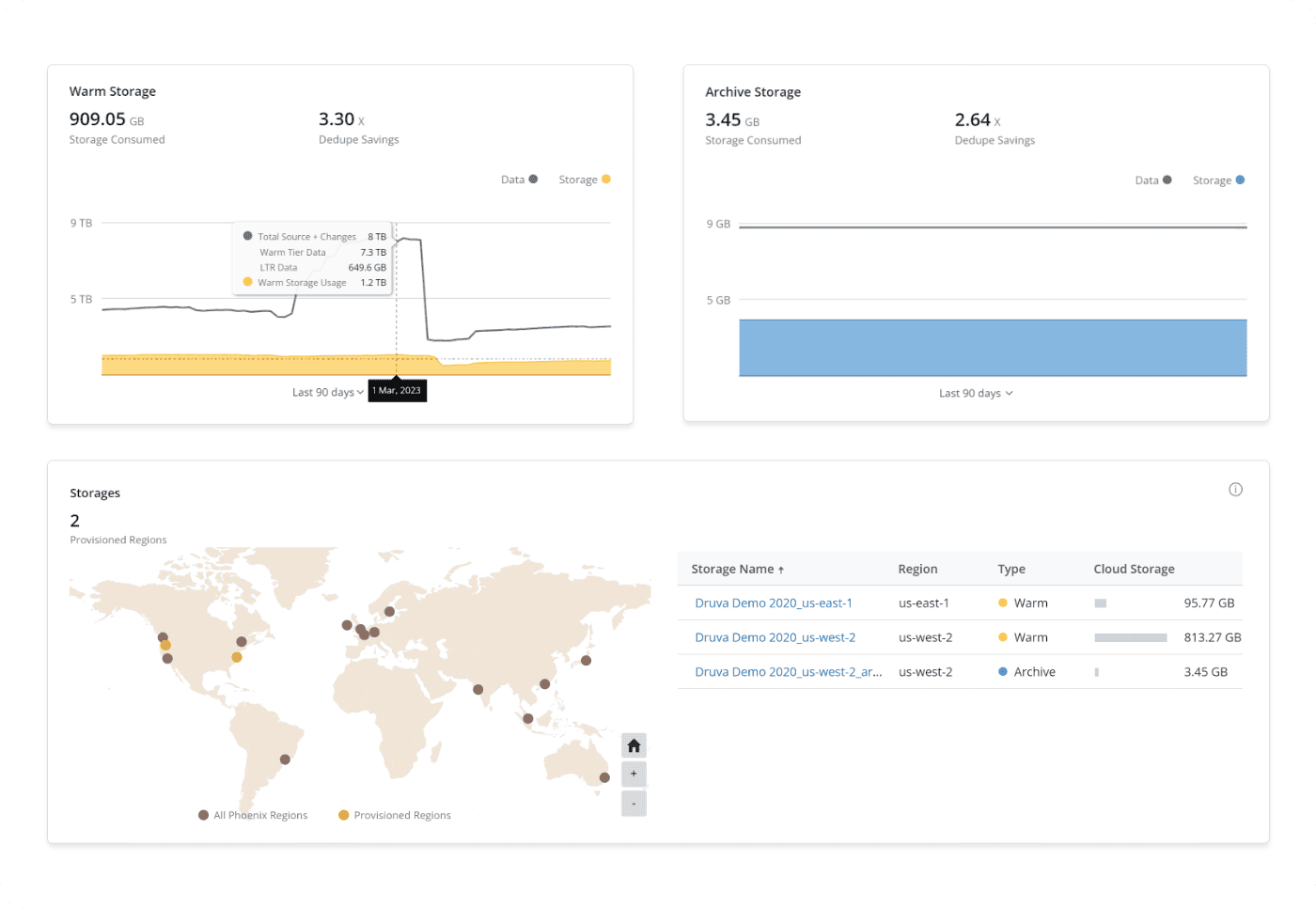Image resolution: width=1316 pixels, height=908 pixels.
Task: Click the Storage Name sort arrow
Action: (x=781, y=570)
